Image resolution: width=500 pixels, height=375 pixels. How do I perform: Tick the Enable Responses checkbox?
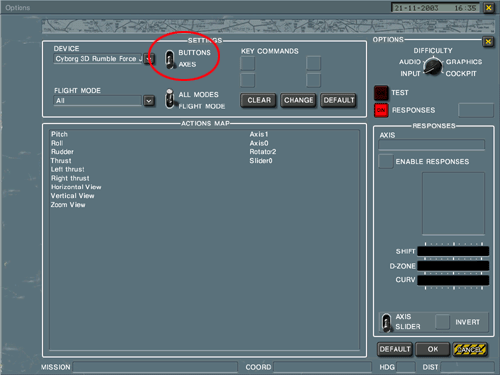[x=386, y=161]
